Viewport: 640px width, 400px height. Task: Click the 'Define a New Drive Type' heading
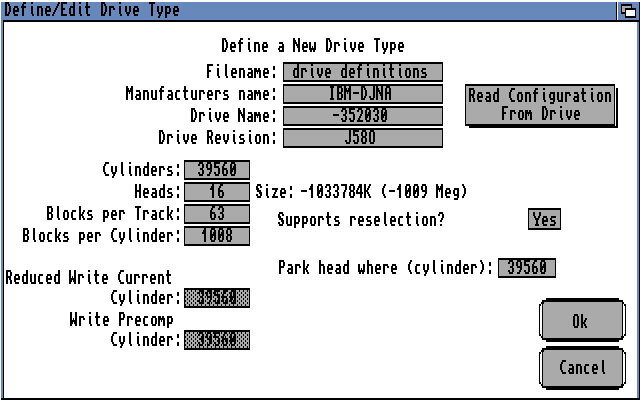313,45
